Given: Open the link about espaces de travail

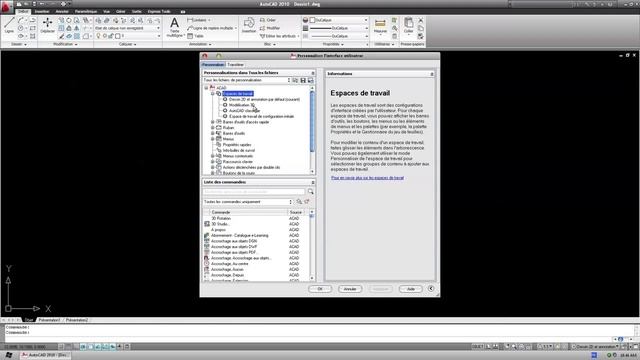Looking at the screenshot, I should coord(367,178).
